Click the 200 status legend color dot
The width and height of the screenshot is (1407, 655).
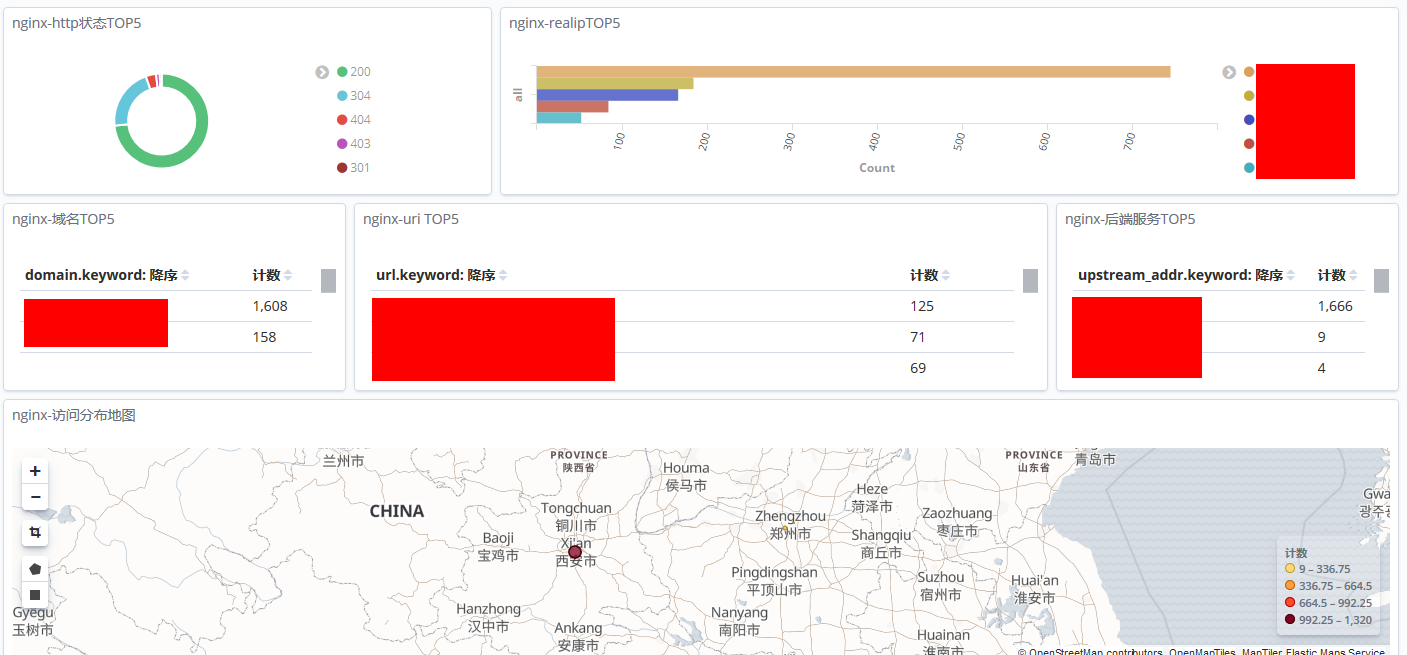pos(342,72)
